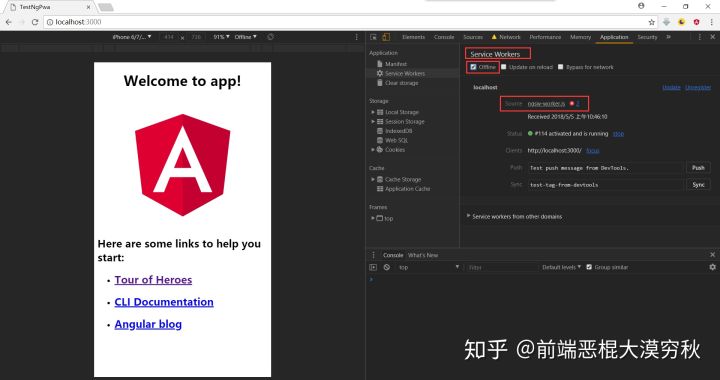Viewport: 720px width, 380px height.
Task: Open CLI Documentation link
Action: [164, 302]
